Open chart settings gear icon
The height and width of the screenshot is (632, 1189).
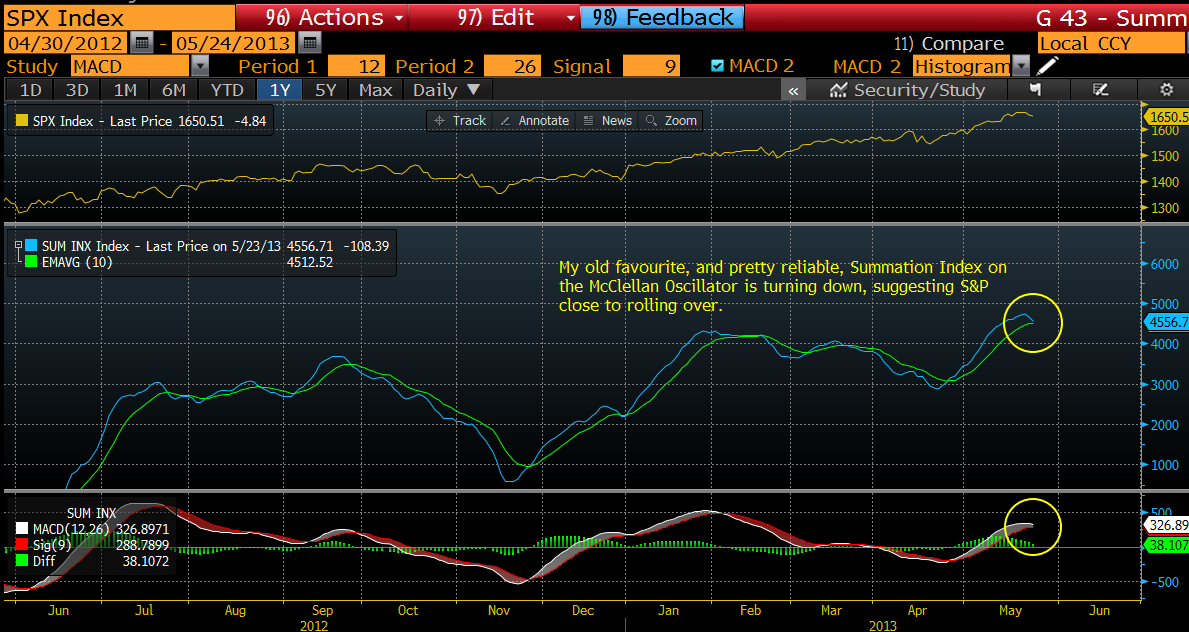(x=1166, y=90)
